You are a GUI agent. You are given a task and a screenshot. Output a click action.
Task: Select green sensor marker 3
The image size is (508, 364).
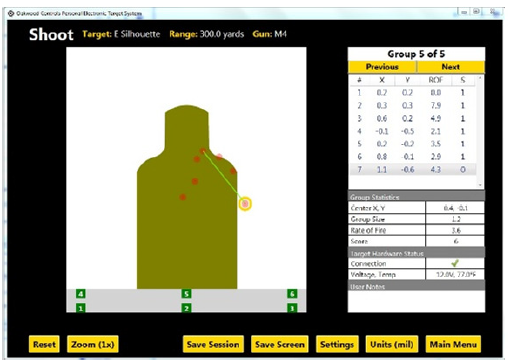[292, 308]
